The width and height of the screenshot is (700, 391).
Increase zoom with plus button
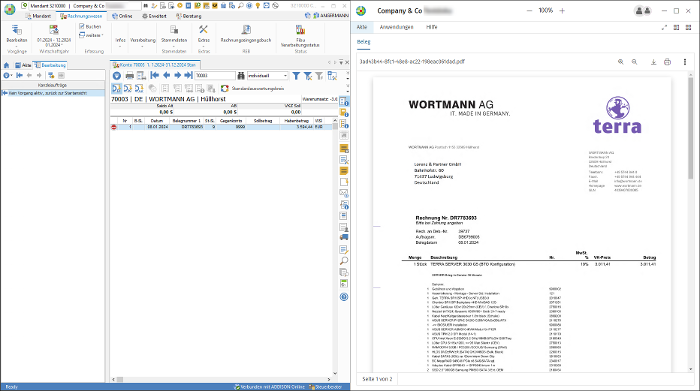tap(562, 11)
